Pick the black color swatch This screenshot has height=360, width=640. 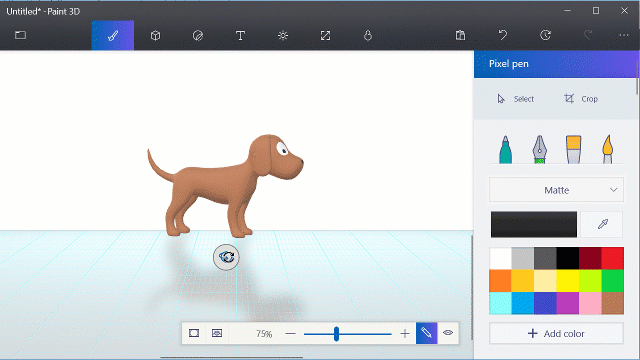tap(568, 258)
